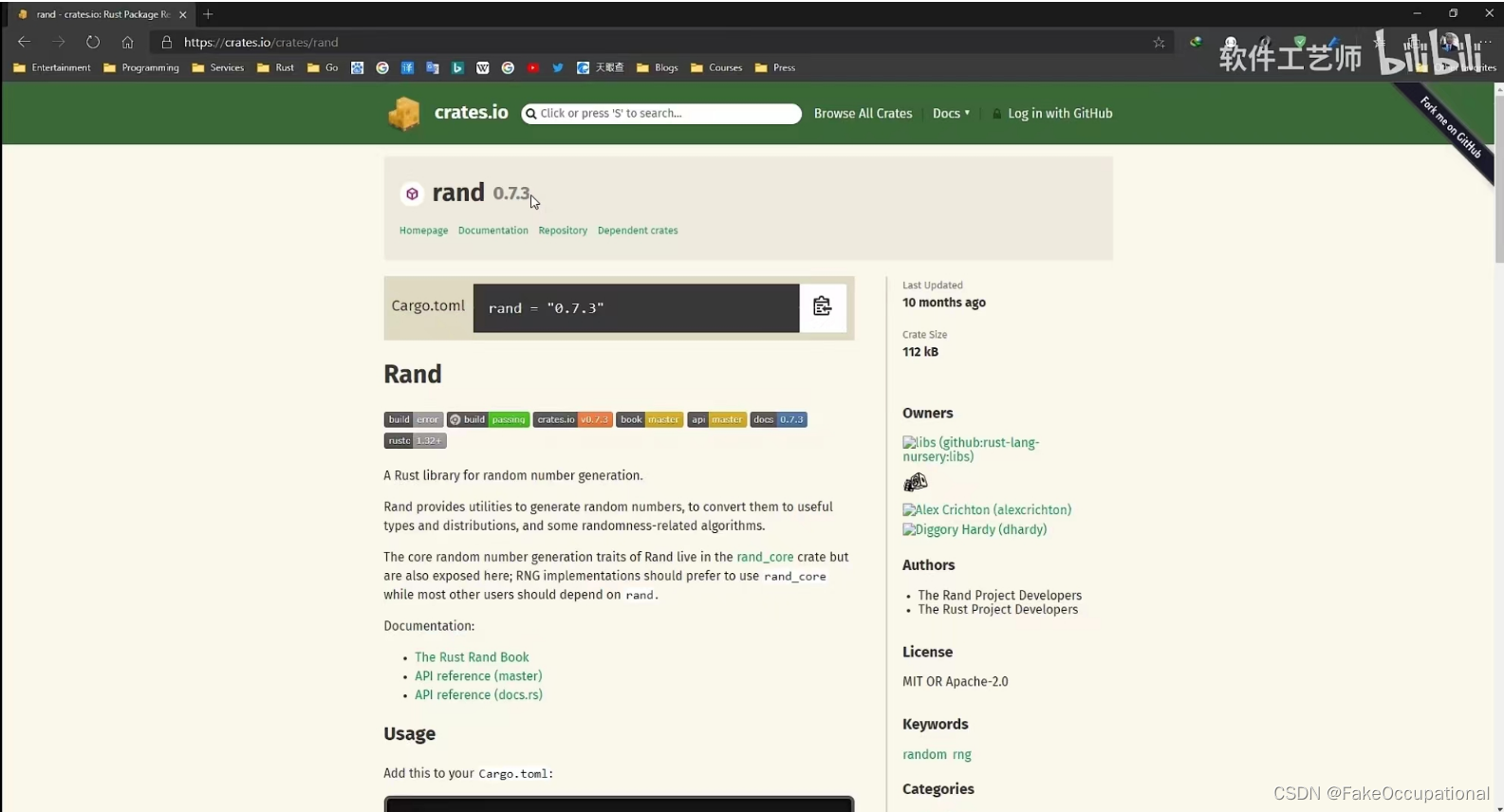The height and width of the screenshot is (812, 1504).
Task: Open the Courses bookmarks folder
Action: point(716,67)
